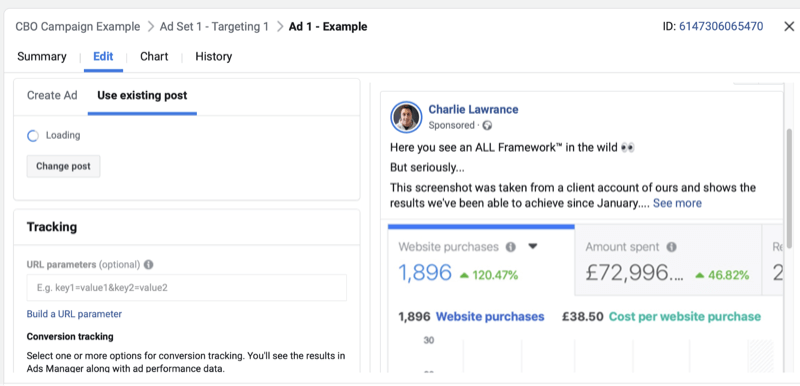Click the Loading spinner icon
800x386 pixels.
click(33, 136)
